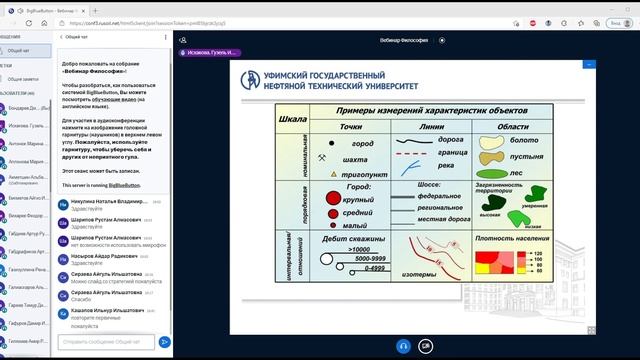The width and height of the screenshot is (640, 360).
Task: Reload the browser page
Action: tap(29, 23)
